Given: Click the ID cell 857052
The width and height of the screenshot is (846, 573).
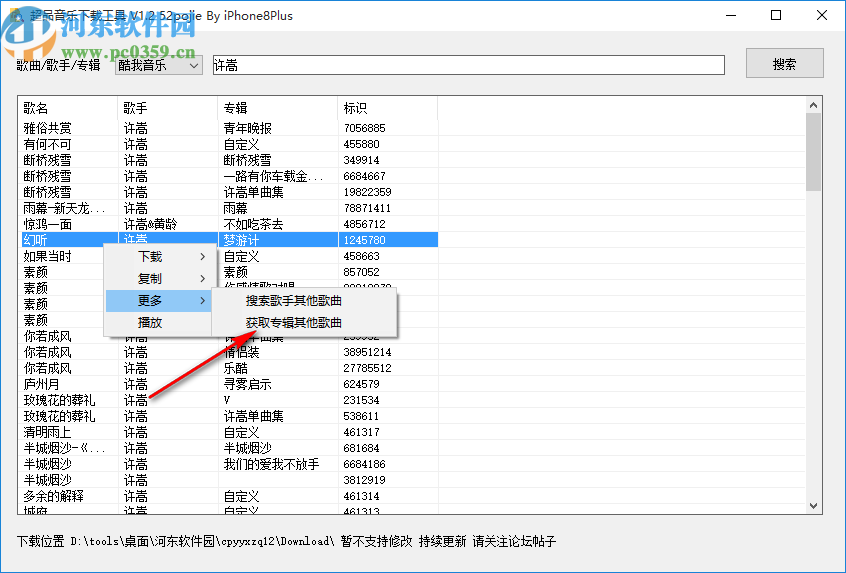Looking at the screenshot, I should tap(361, 272).
